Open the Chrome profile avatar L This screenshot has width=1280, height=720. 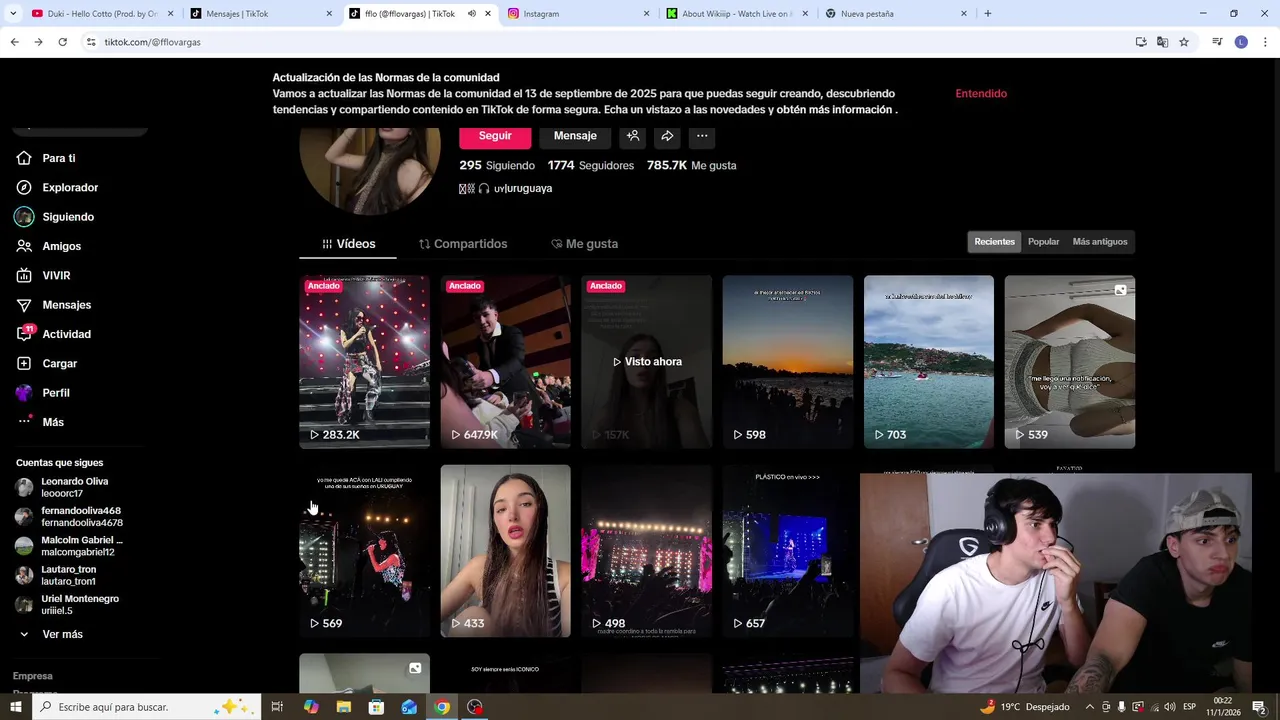[1241, 42]
